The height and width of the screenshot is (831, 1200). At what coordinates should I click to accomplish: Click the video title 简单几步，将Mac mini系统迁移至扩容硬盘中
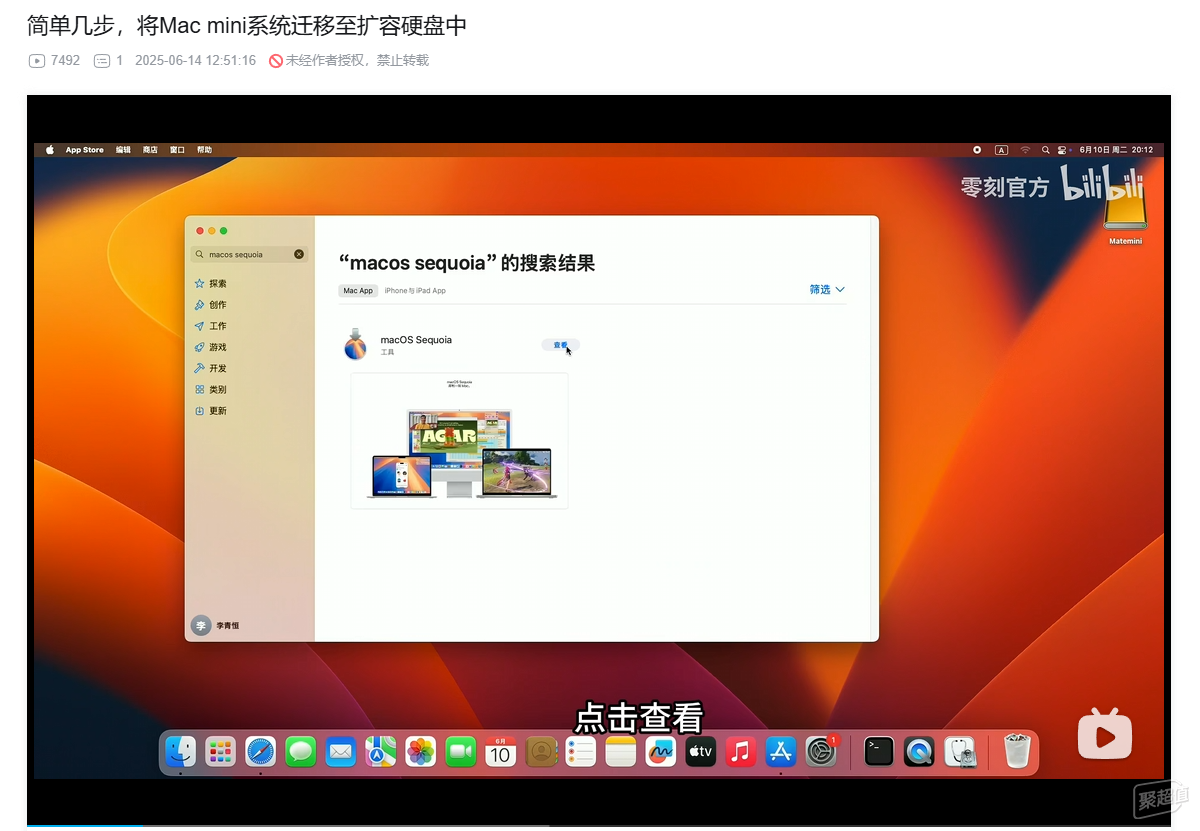[248, 26]
